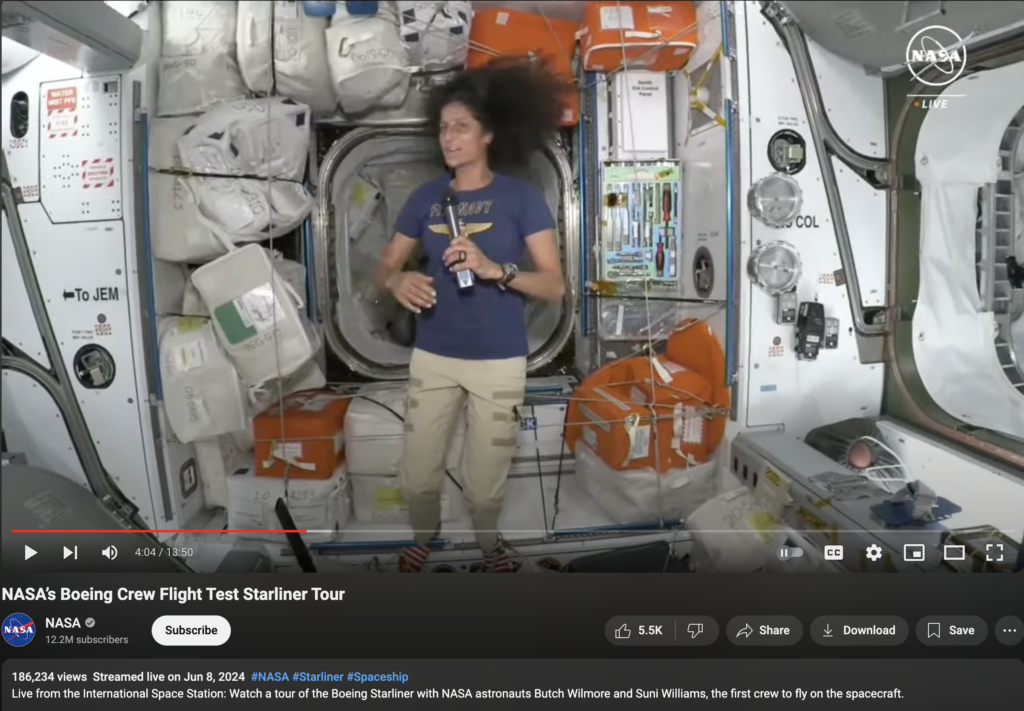Open the NASA channel avatar

(x=19, y=630)
